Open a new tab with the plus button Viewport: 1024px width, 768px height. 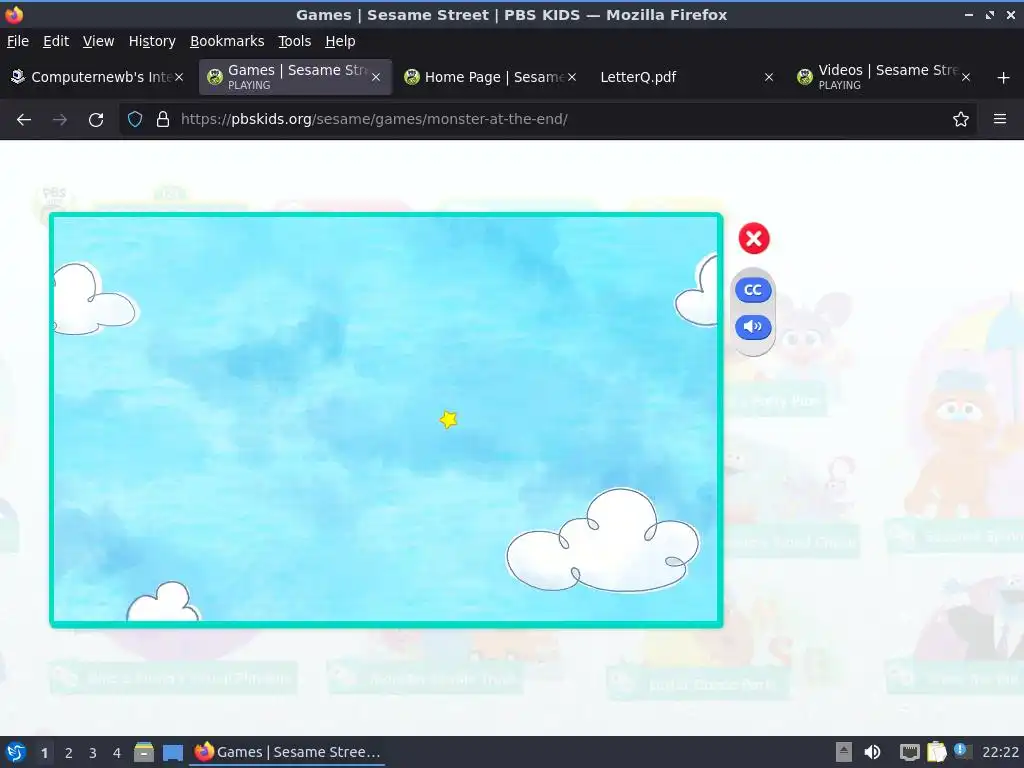tap(1004, 78)
